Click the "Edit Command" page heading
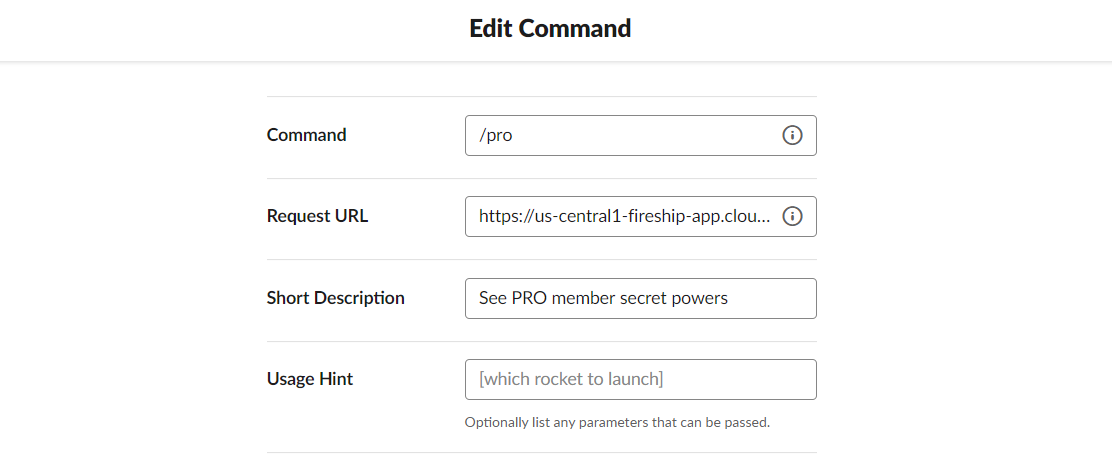 point(550,28)
